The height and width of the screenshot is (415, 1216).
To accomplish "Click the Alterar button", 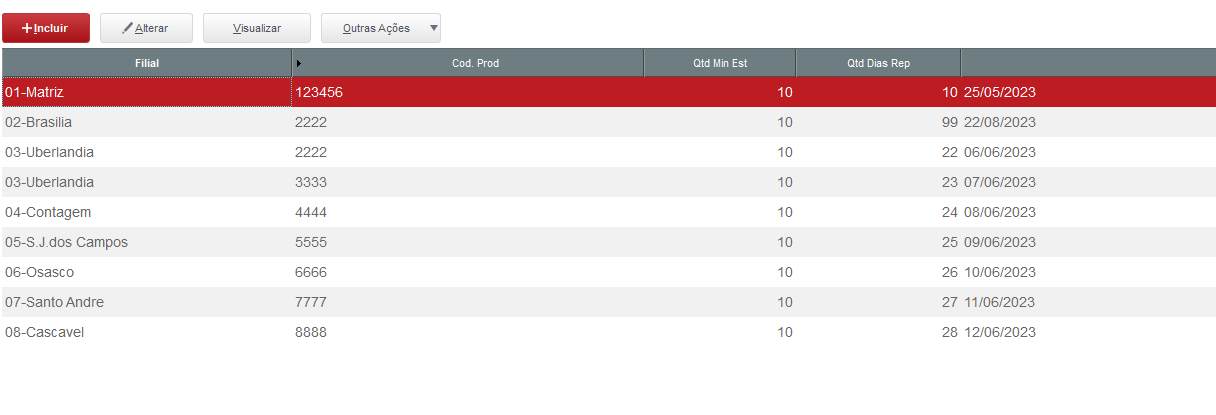I will point(146,28).
